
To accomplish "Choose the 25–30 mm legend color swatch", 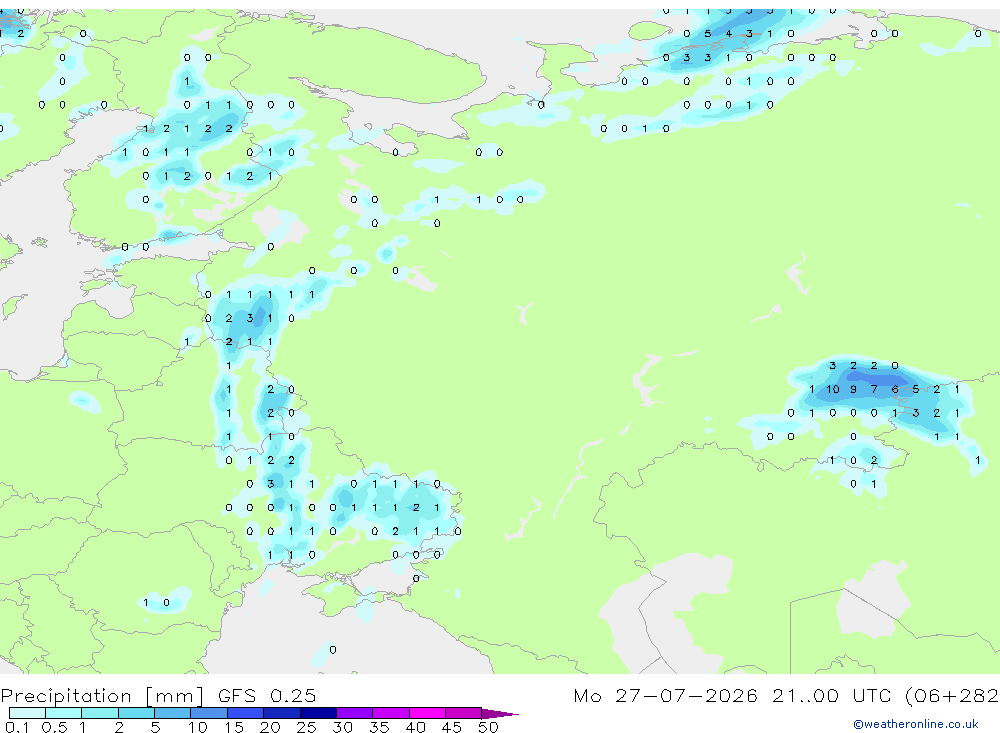I will [318, 713].
